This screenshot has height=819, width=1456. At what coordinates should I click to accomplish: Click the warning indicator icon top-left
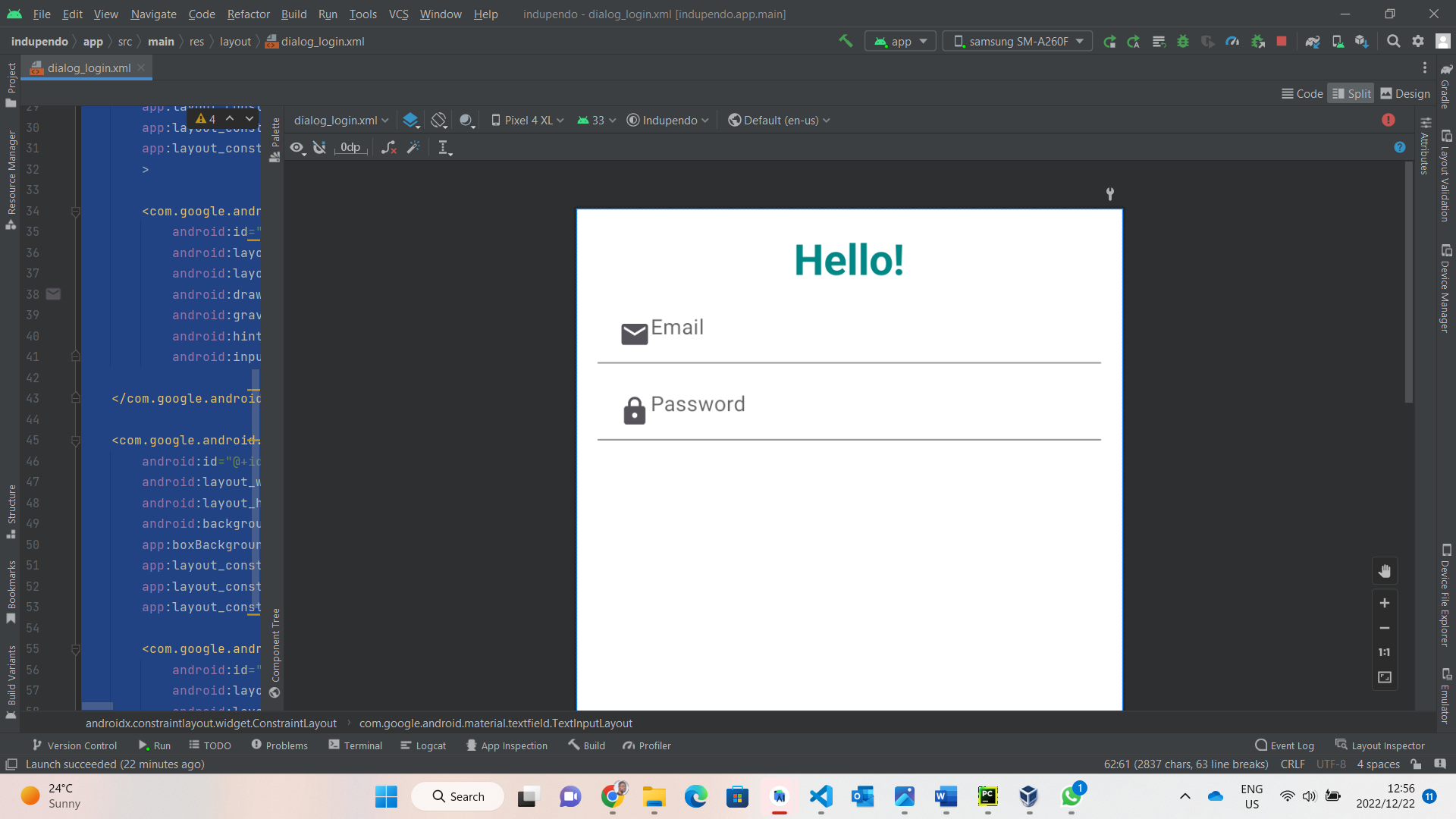click(x=200, y=118)
